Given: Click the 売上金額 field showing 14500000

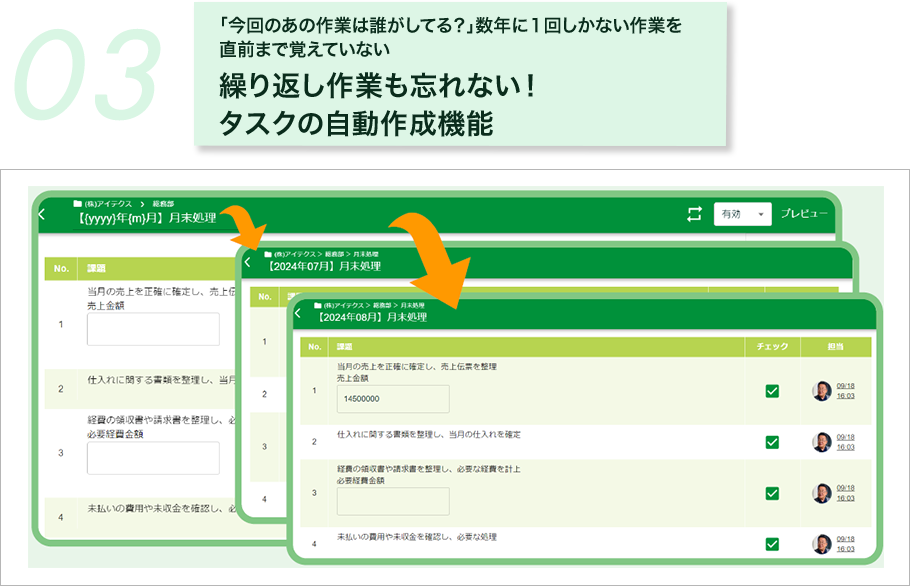Looking at the screenshot, I should click(x=392, y=397).
